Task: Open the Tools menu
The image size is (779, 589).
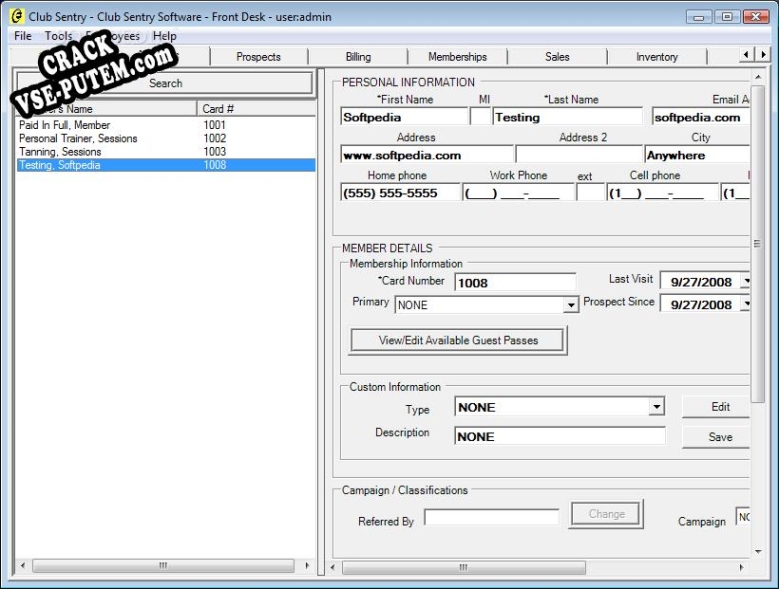Action: point(58,36)
